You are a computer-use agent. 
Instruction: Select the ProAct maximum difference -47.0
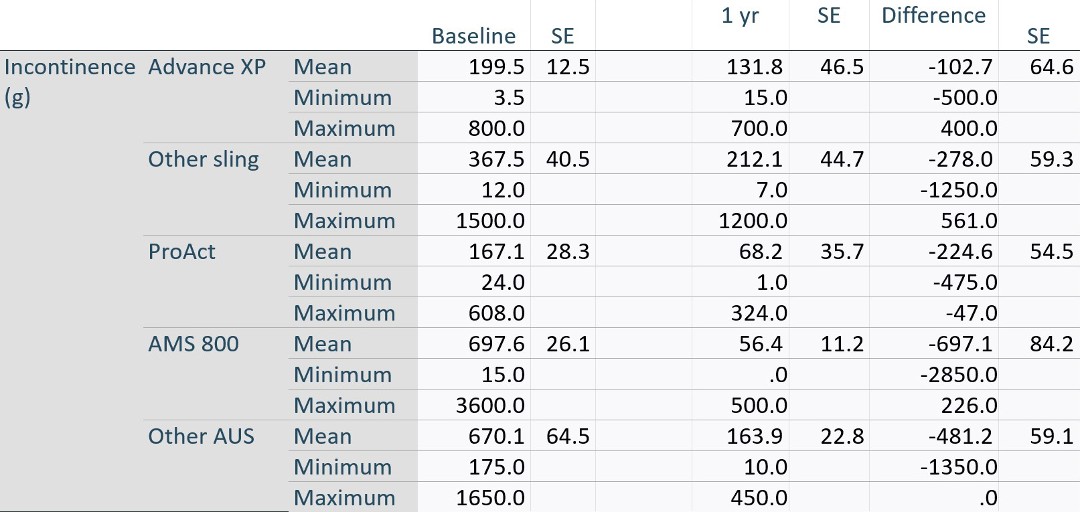pyautogui.click(x=971, y=313)
